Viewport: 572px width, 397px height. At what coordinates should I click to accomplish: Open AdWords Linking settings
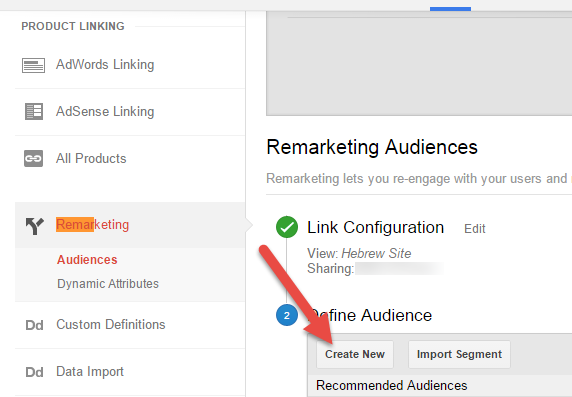pyautogui.click(x=105, y=65)
